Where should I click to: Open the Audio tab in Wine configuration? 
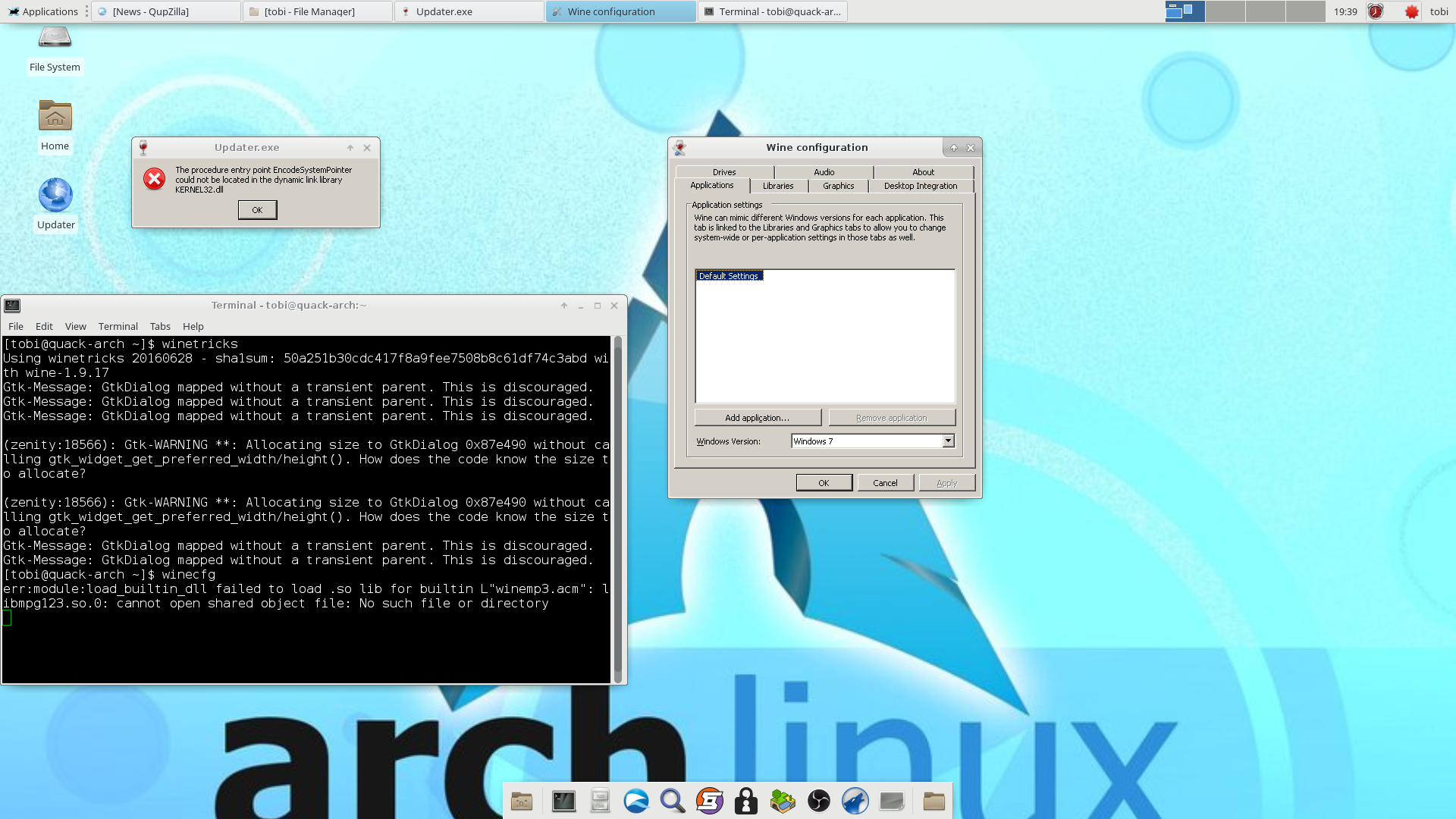pos(824,172)
